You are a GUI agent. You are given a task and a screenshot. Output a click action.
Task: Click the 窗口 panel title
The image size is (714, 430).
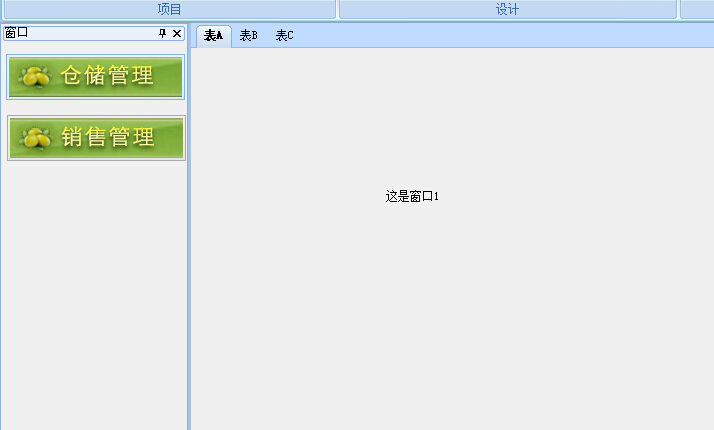(16, 33)
